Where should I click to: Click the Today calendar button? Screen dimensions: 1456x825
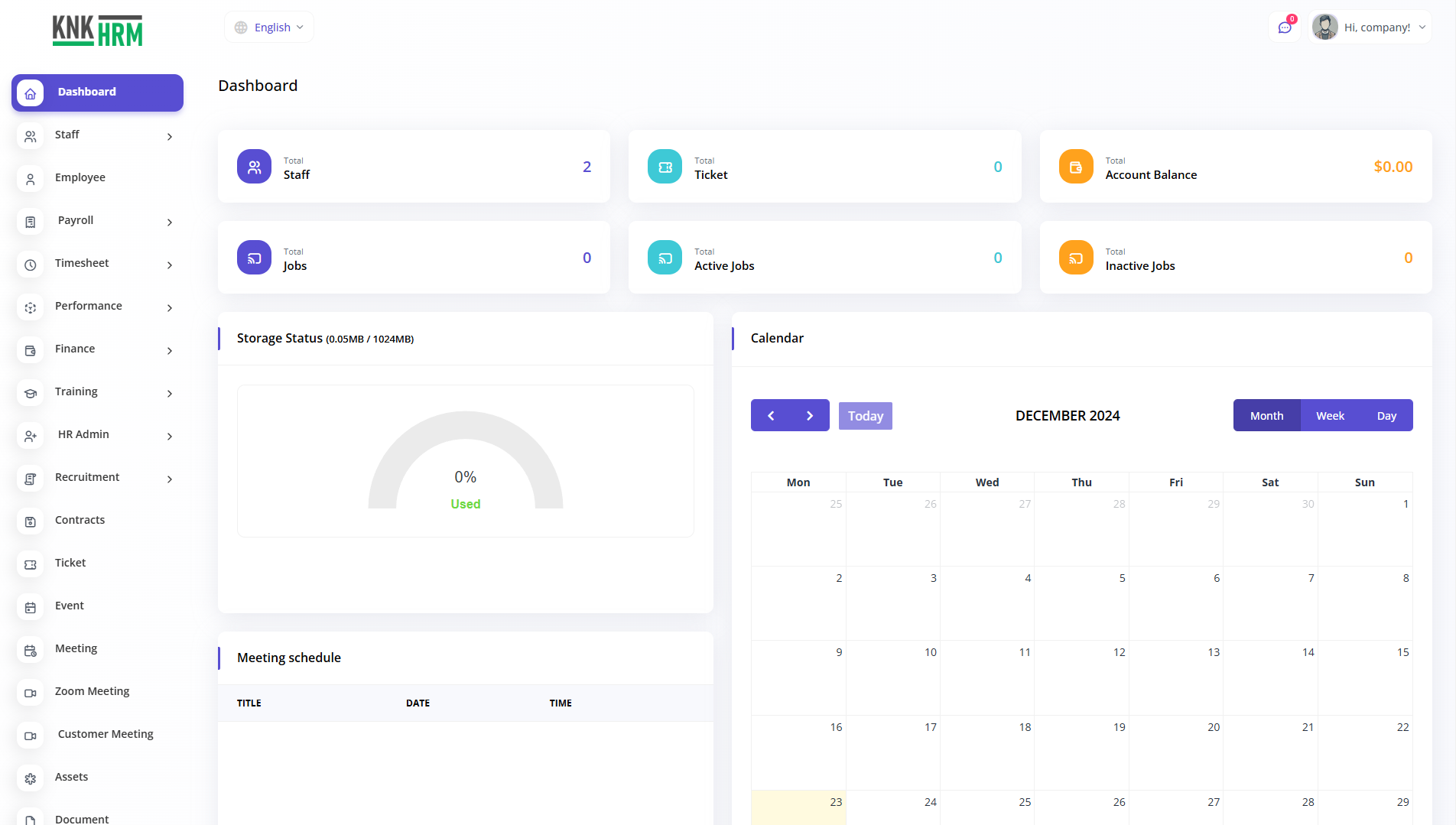point(865,416)
